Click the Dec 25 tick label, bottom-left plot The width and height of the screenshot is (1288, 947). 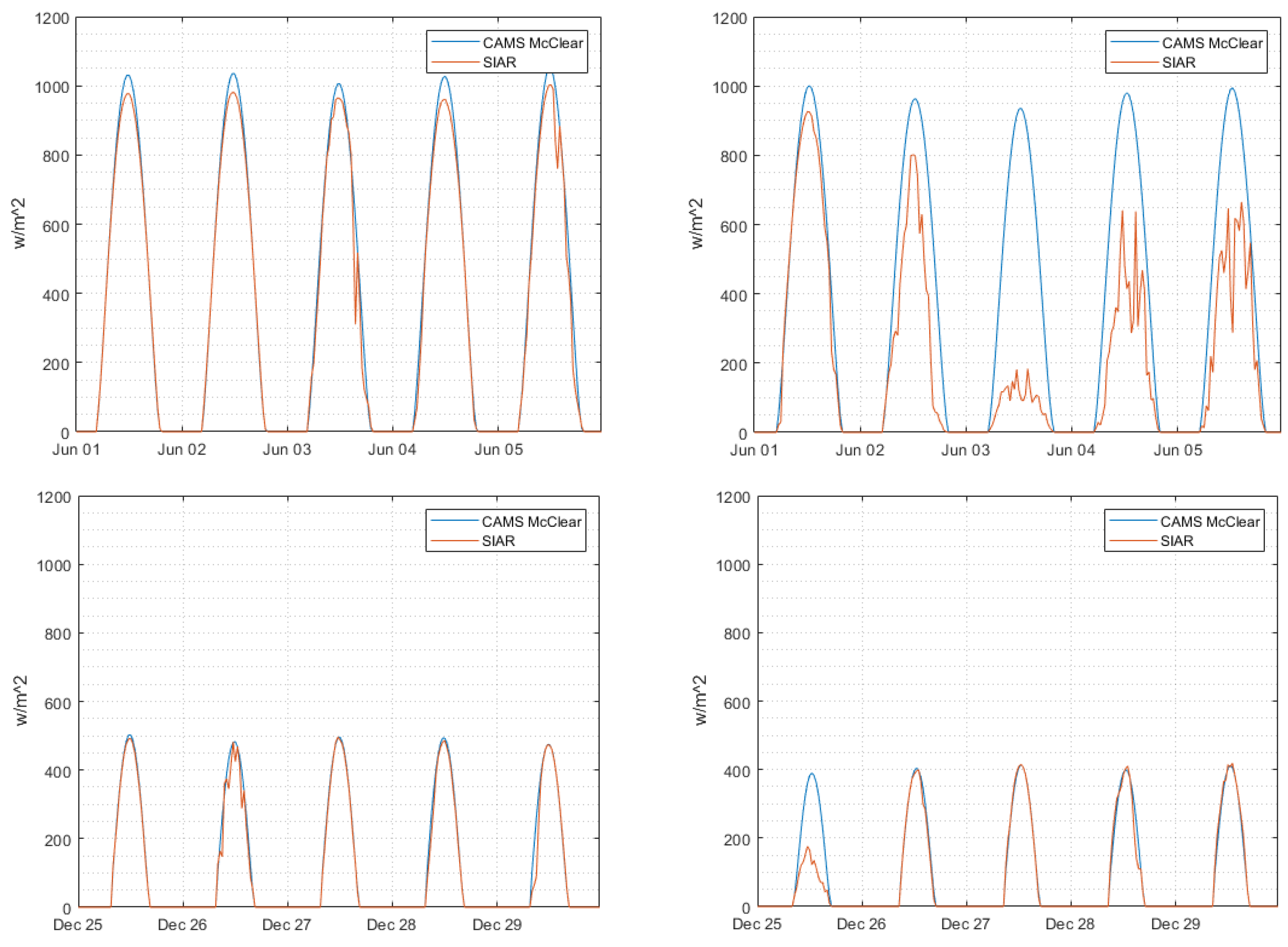point(77,925)
